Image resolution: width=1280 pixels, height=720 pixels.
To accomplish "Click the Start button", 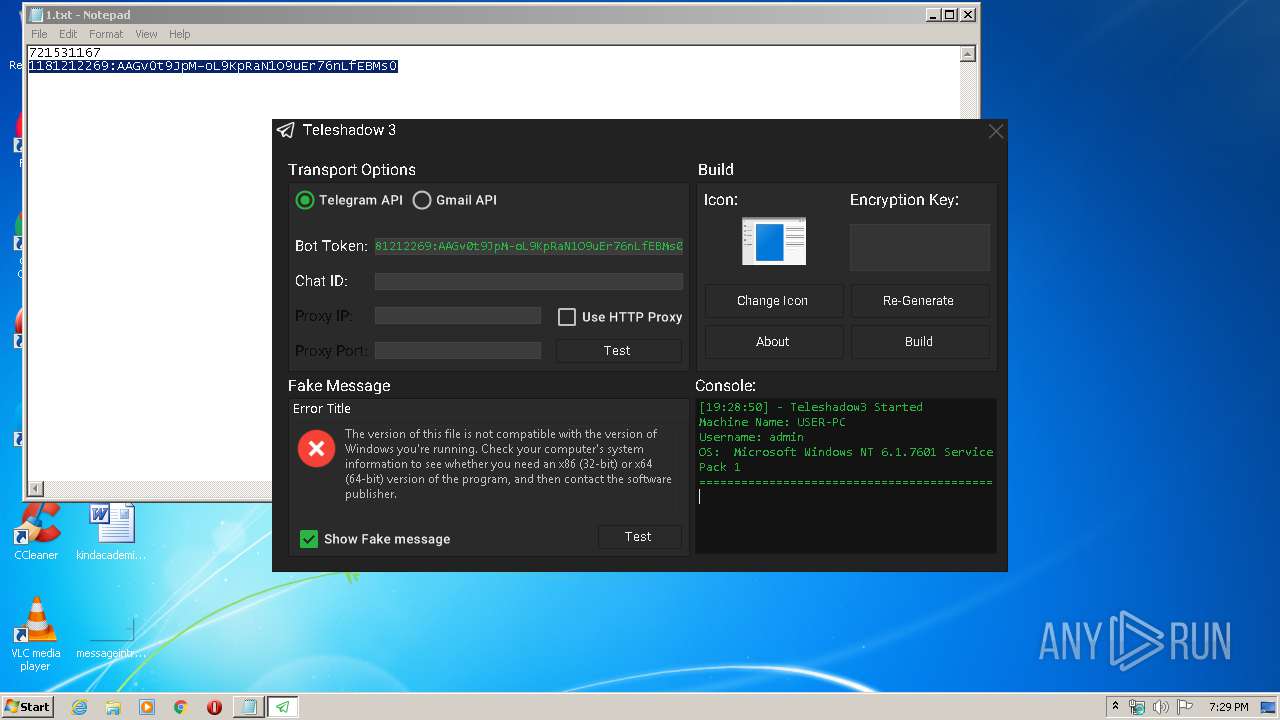I will pyautogui.click(x=28, y=707).
